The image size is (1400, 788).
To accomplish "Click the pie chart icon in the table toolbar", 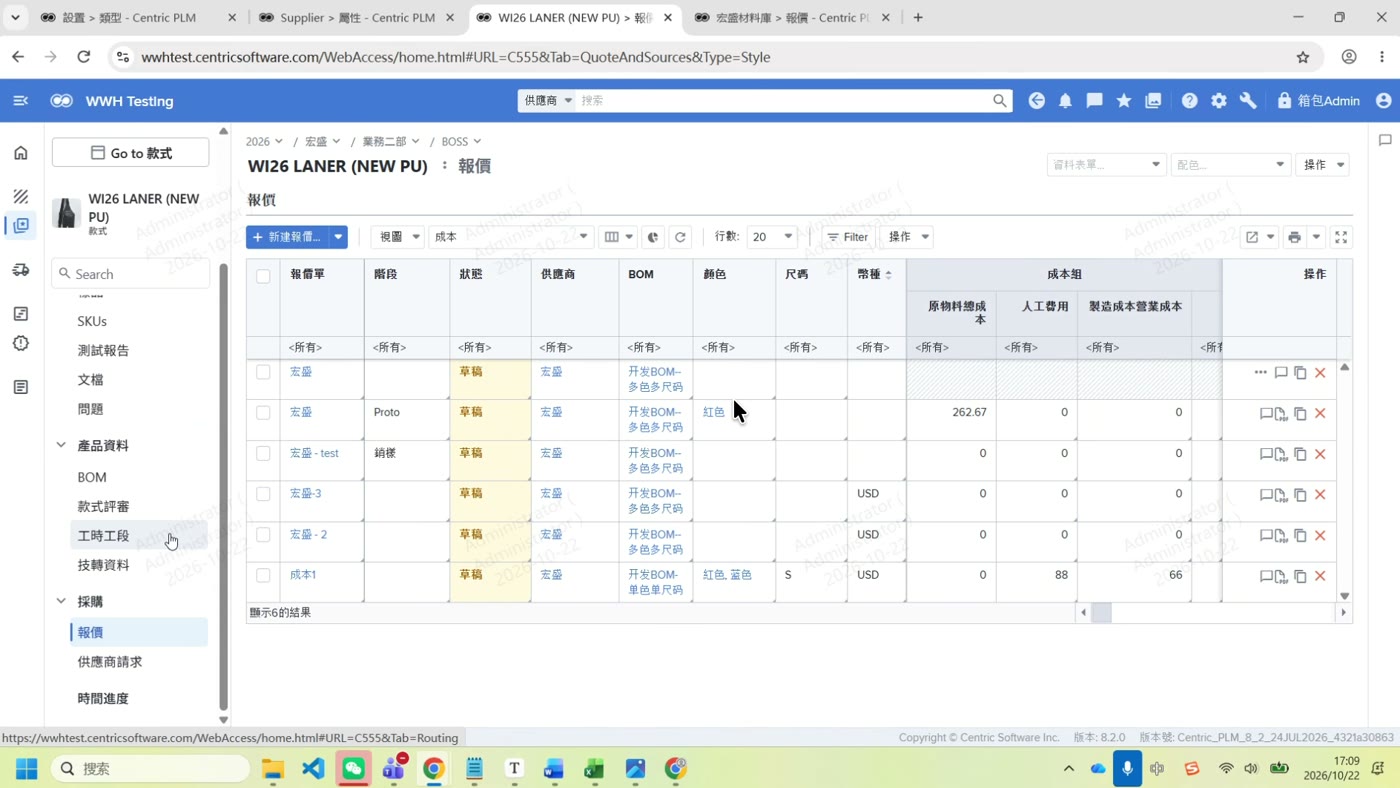I will click(x=653, y=237).
